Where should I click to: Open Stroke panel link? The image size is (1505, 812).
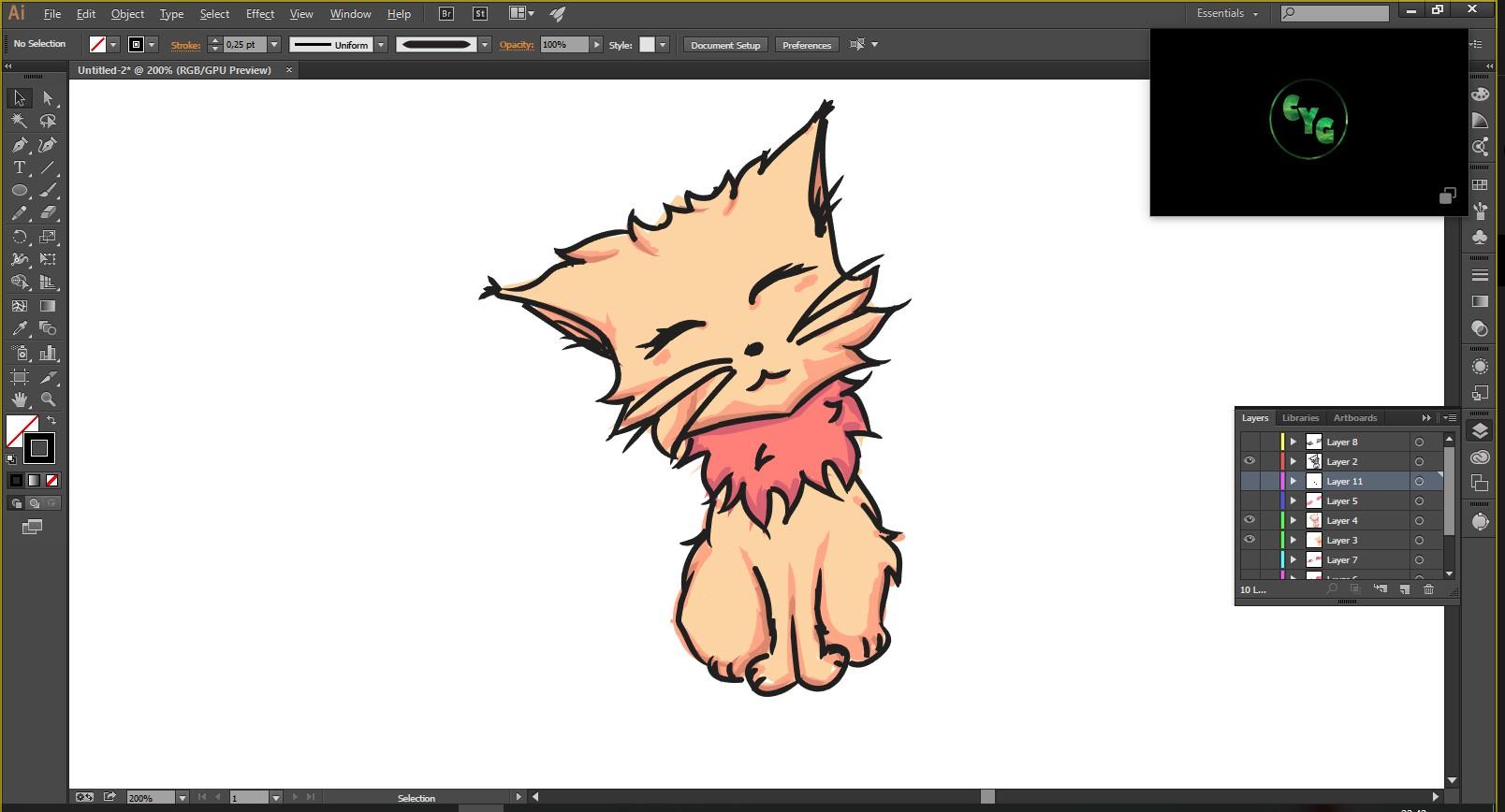[x=185, y=45]
